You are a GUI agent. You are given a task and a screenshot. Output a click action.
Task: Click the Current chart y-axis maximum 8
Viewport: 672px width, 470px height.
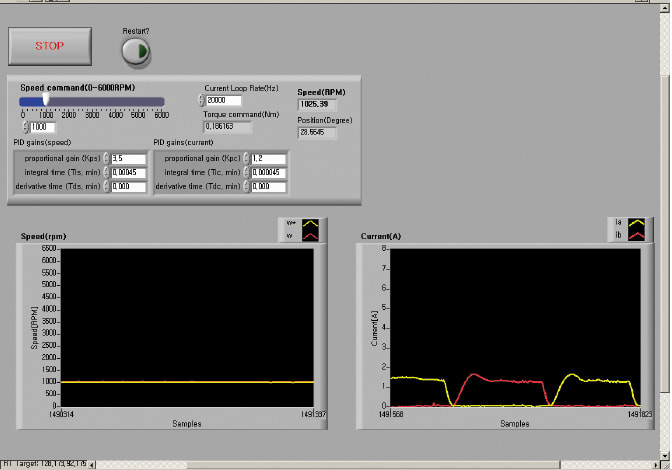(384, 248)
